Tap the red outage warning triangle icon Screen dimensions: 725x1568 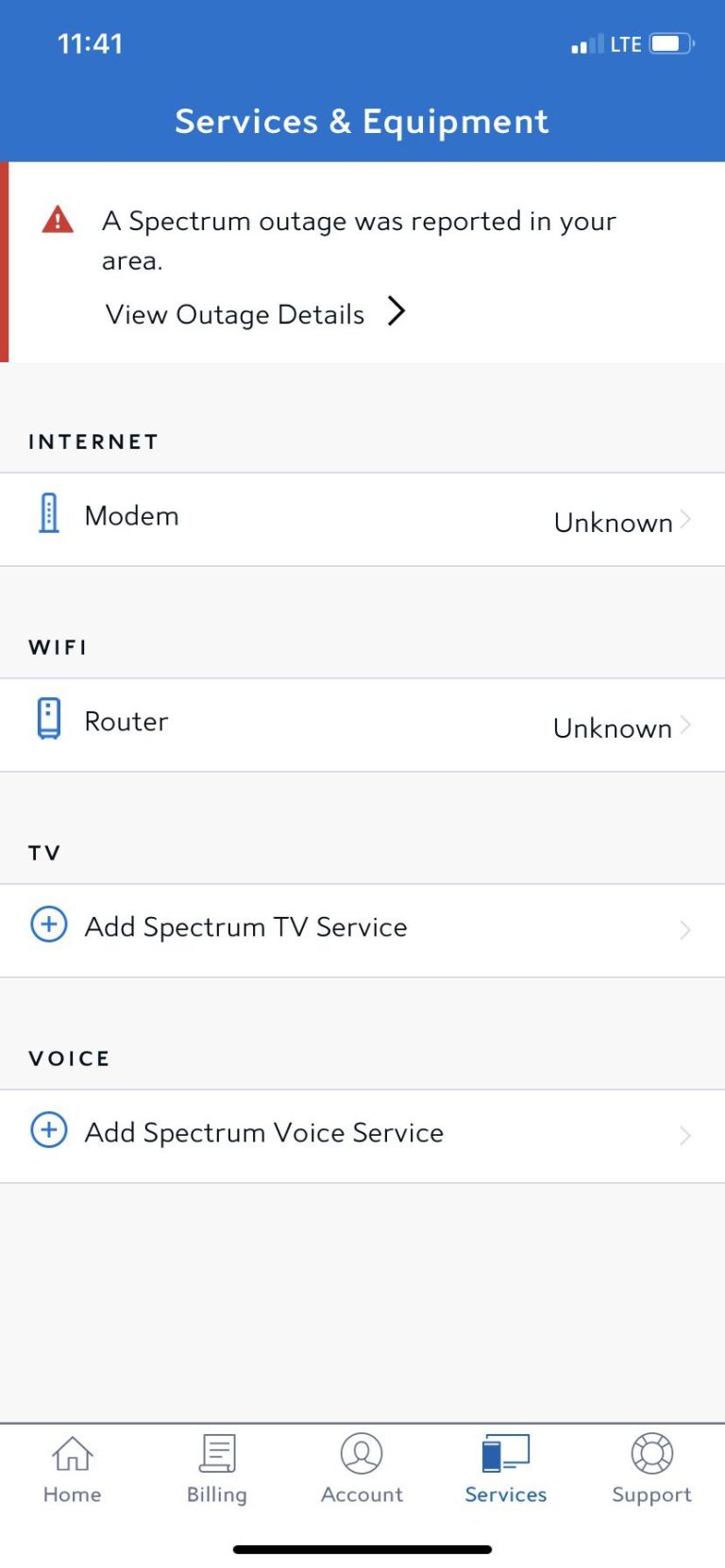58,220
